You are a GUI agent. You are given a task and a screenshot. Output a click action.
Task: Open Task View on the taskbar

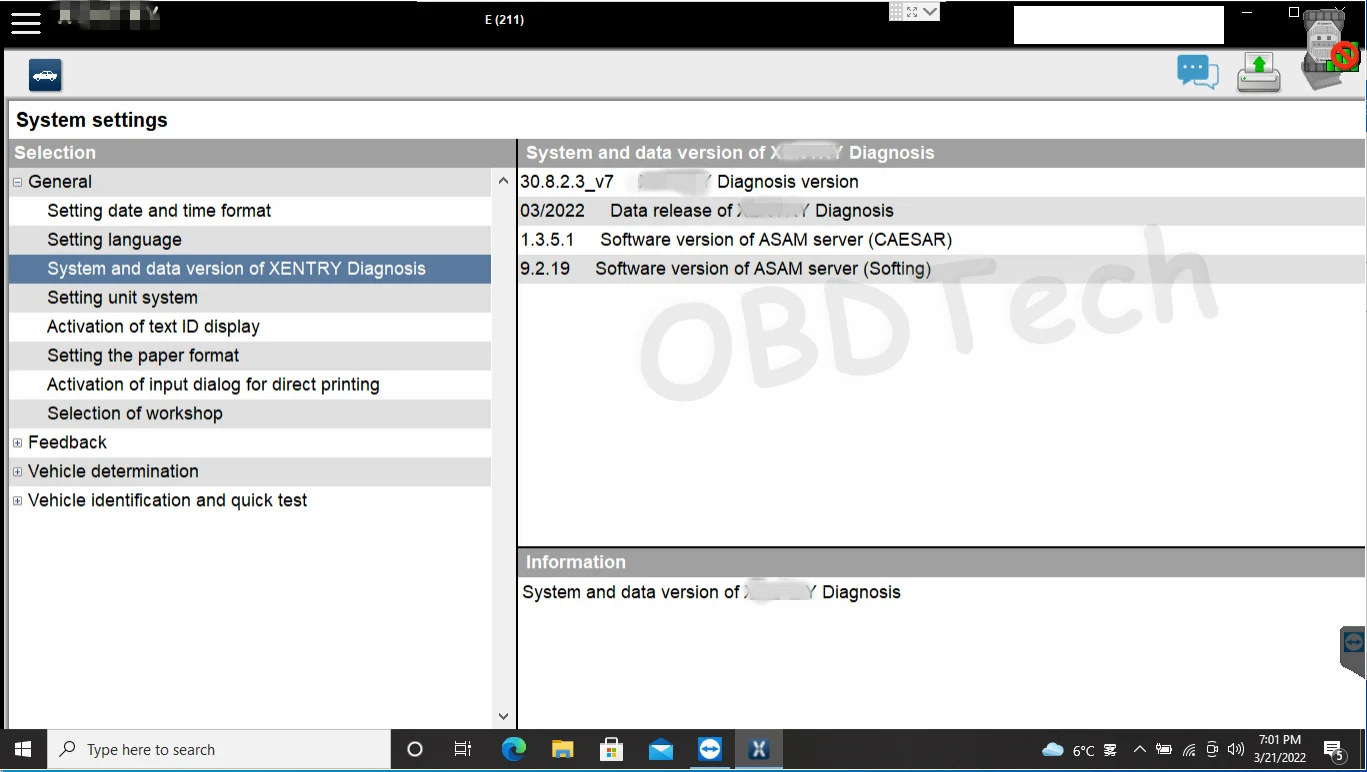(x=463, y=750)
